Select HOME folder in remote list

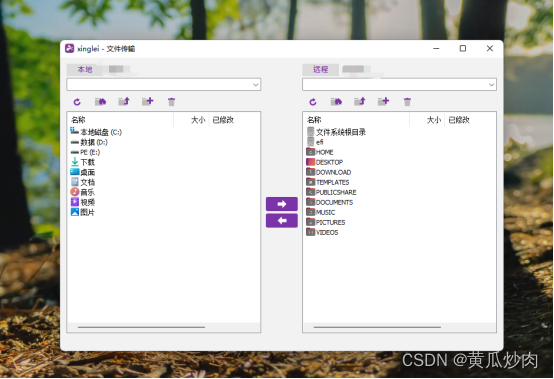[320, 152]
